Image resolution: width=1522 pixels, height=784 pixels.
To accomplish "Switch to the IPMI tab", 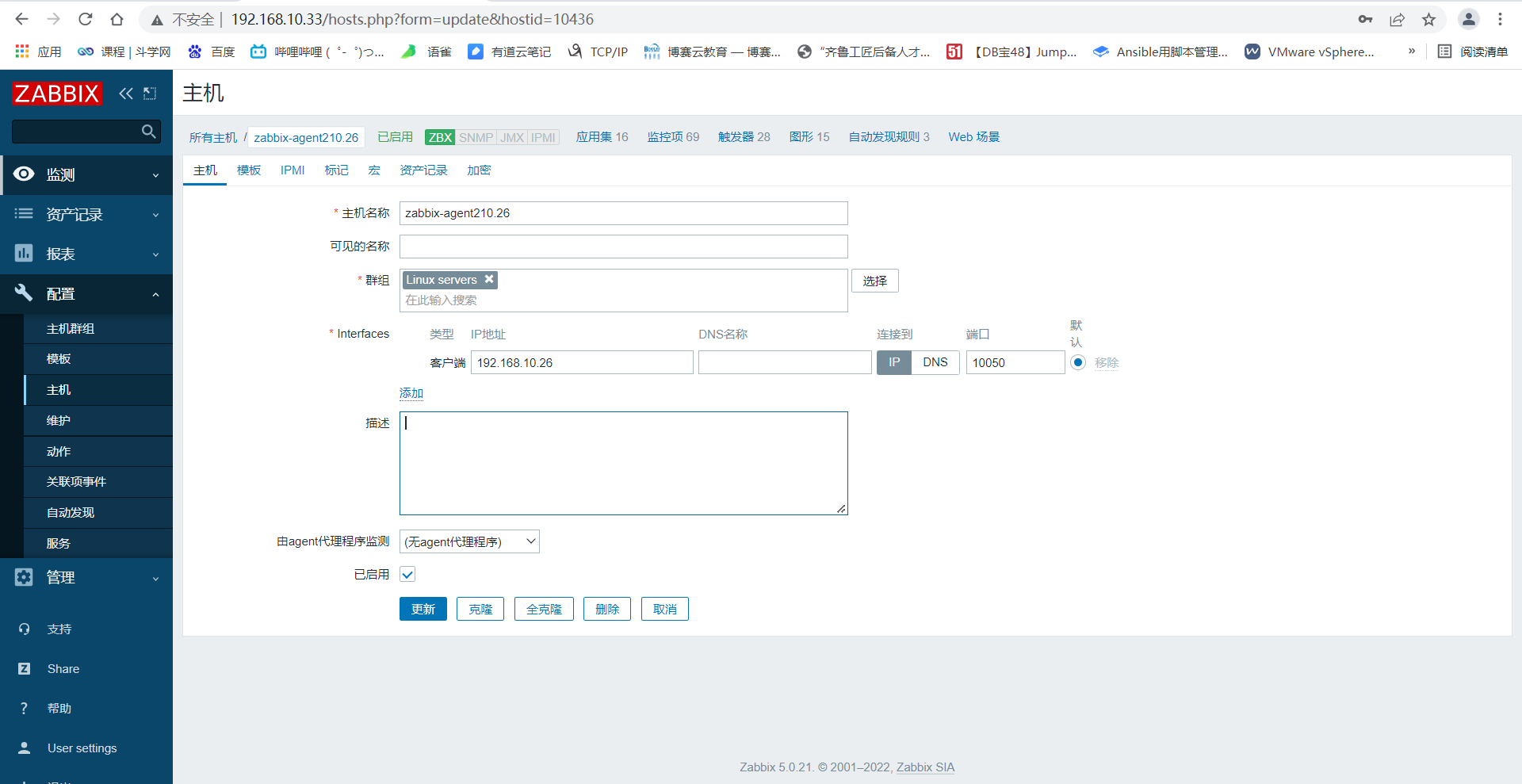I will tap(293, 170).
